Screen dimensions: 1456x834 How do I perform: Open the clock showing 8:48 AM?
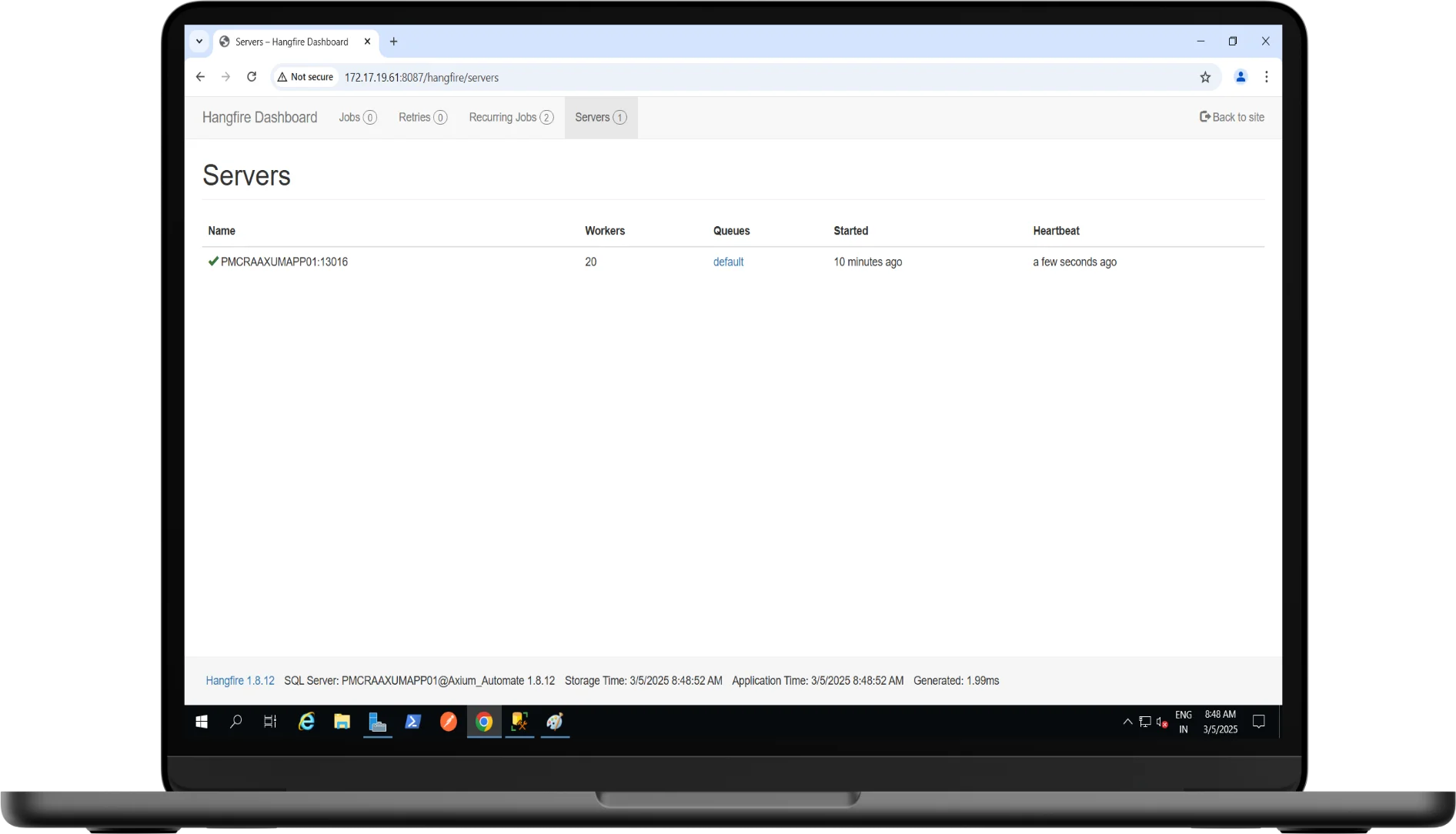[1221, 722]
